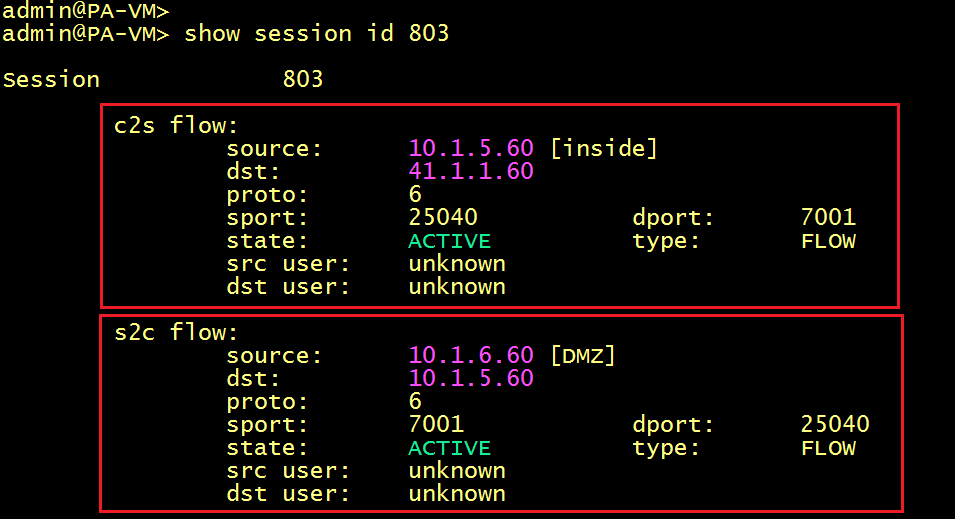Click the c2s src user "unknown" value
Image resolution: width=955 pixels, height=519 pixels.
coord(457,263)
